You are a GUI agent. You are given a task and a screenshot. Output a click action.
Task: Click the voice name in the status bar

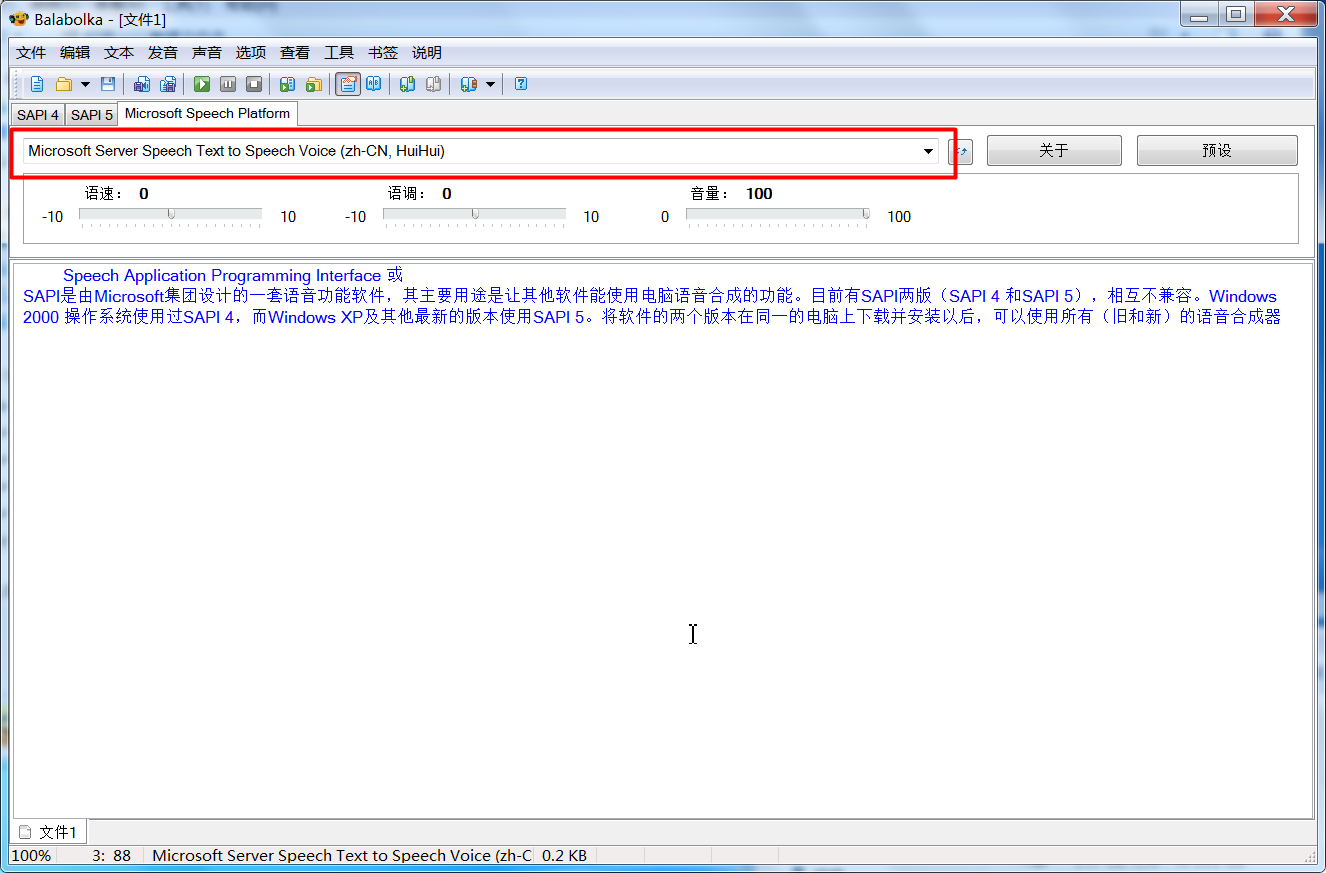coord(341,856)
